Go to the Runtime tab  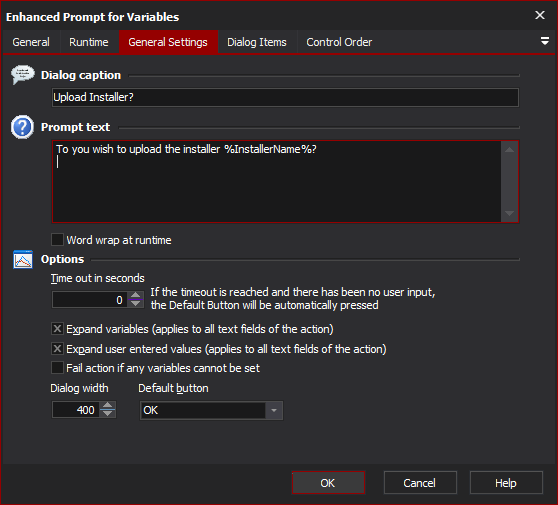point(89,42)
